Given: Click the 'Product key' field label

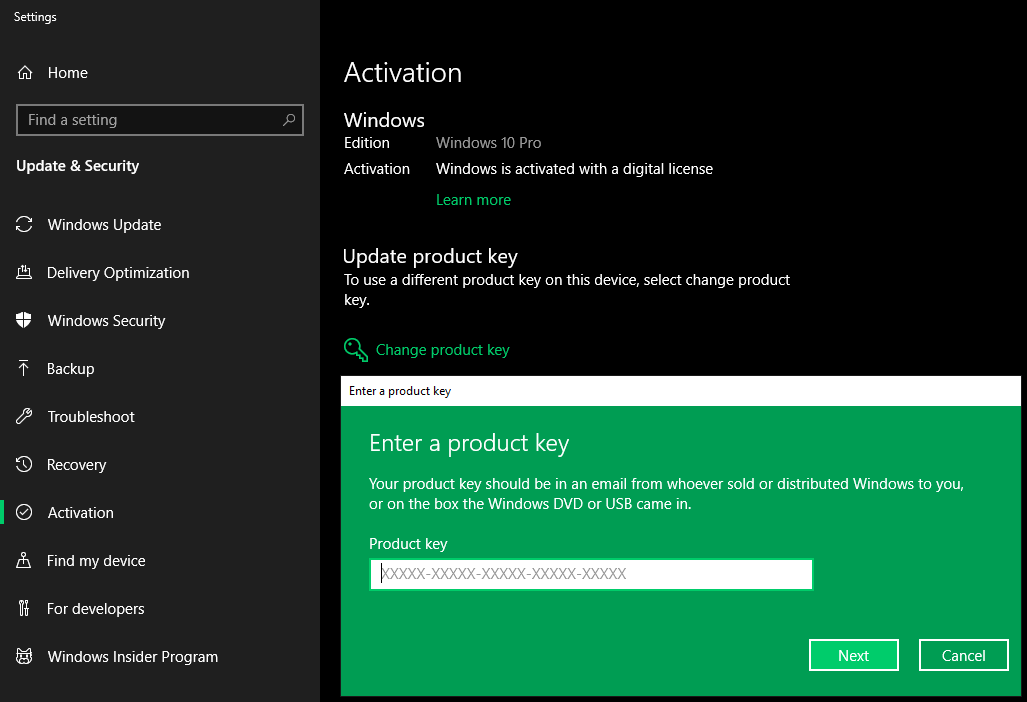Looking at the screenshot, I should (x=408, y=544).
